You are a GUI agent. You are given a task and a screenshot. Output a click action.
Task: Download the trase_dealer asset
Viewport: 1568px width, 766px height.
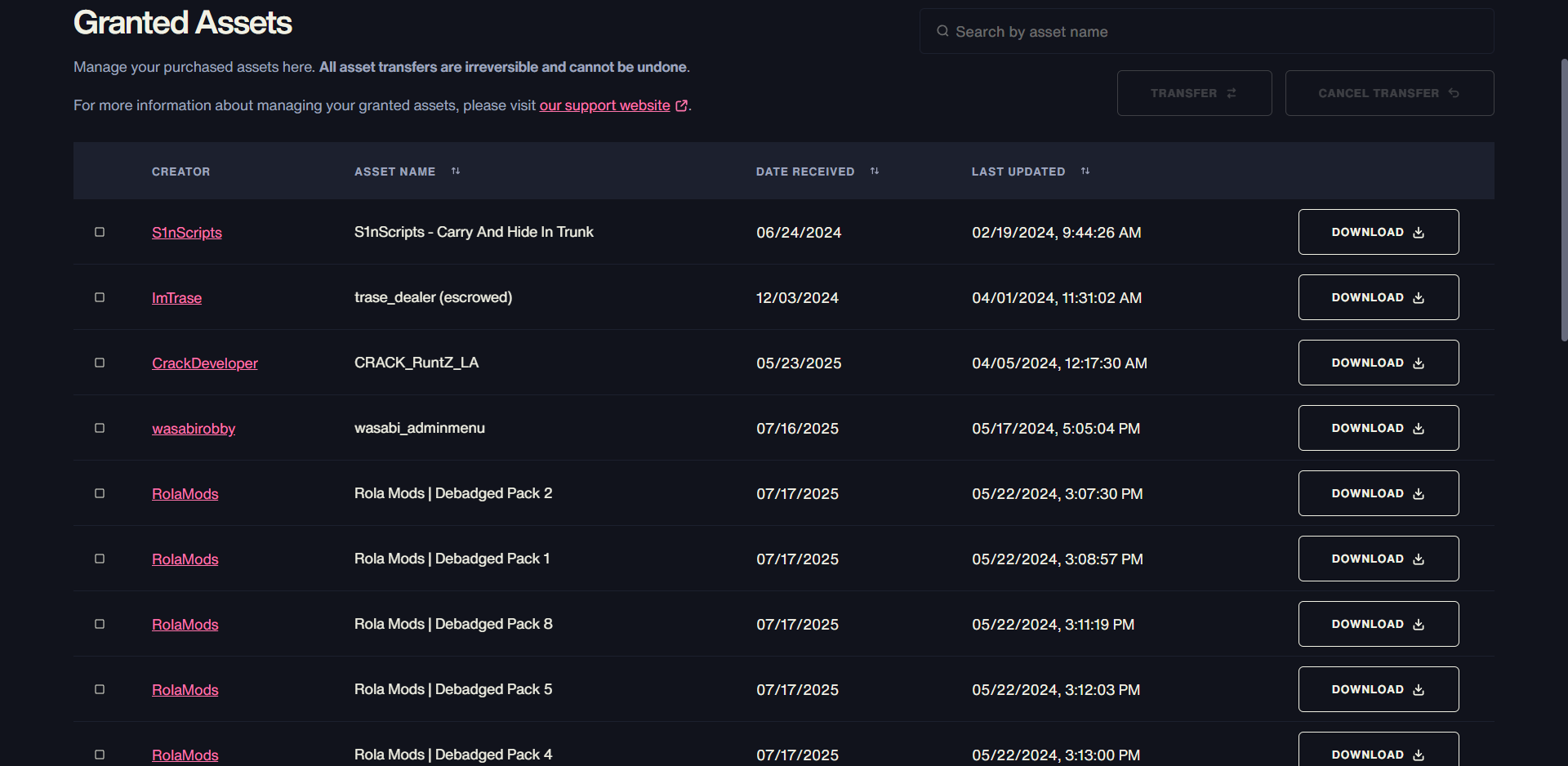coord(1379,297)
